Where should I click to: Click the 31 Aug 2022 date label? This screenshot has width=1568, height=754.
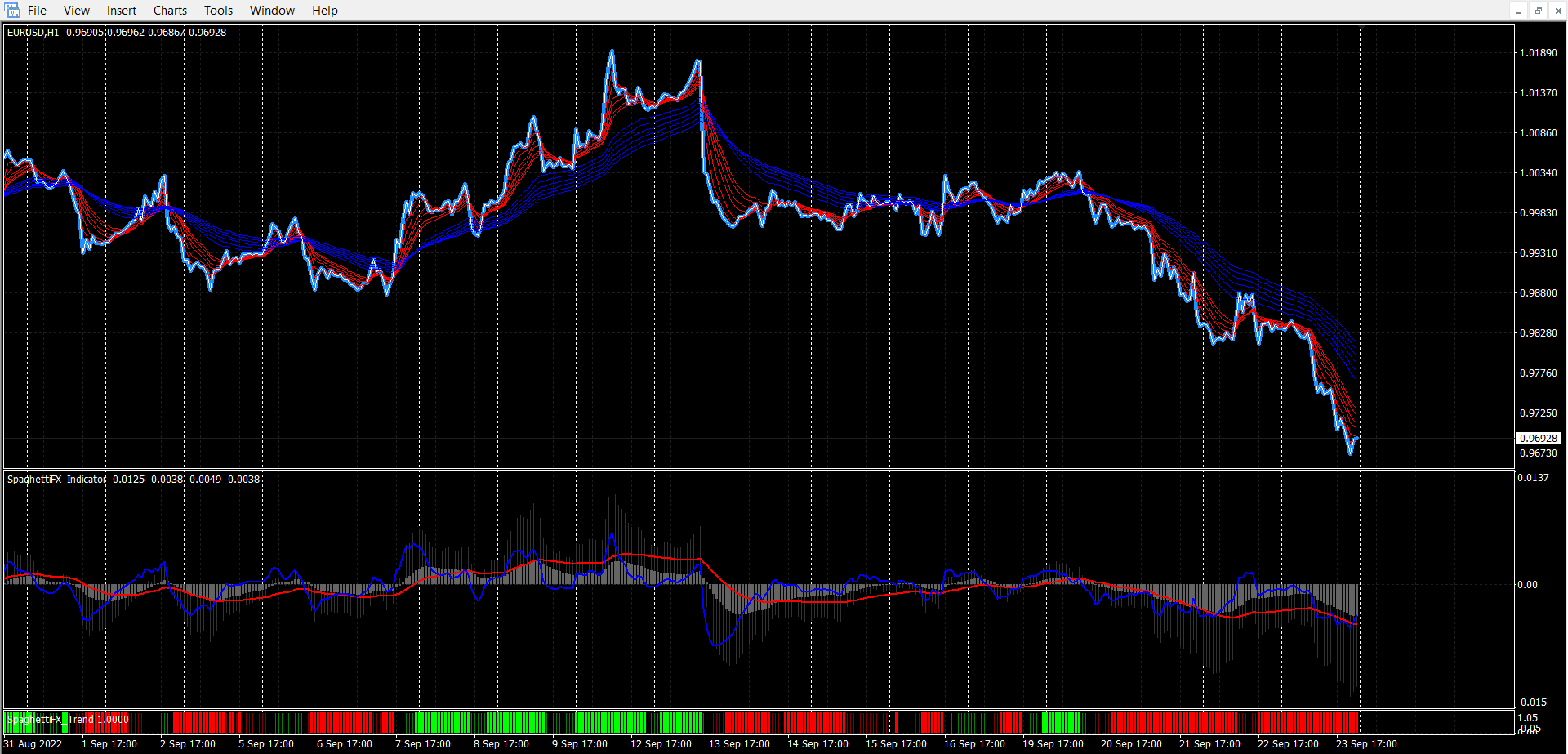click(33, 744)
